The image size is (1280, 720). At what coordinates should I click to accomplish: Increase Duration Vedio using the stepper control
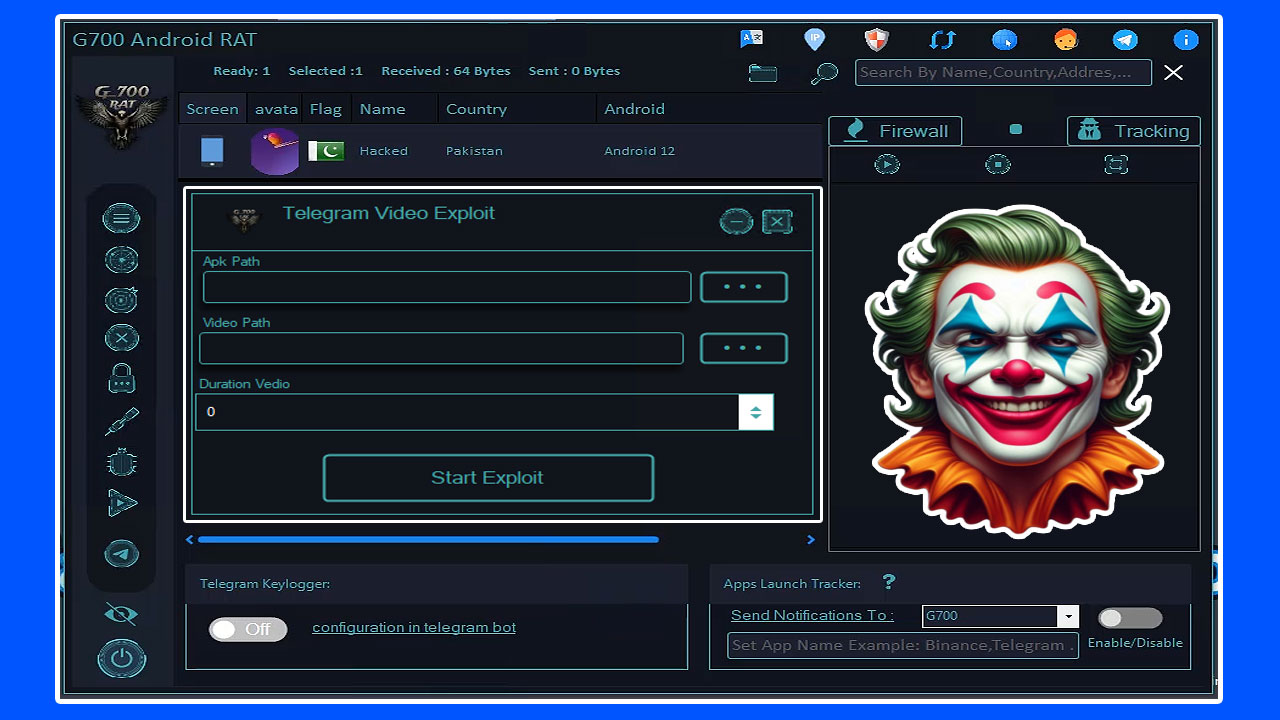click(757, 406)
